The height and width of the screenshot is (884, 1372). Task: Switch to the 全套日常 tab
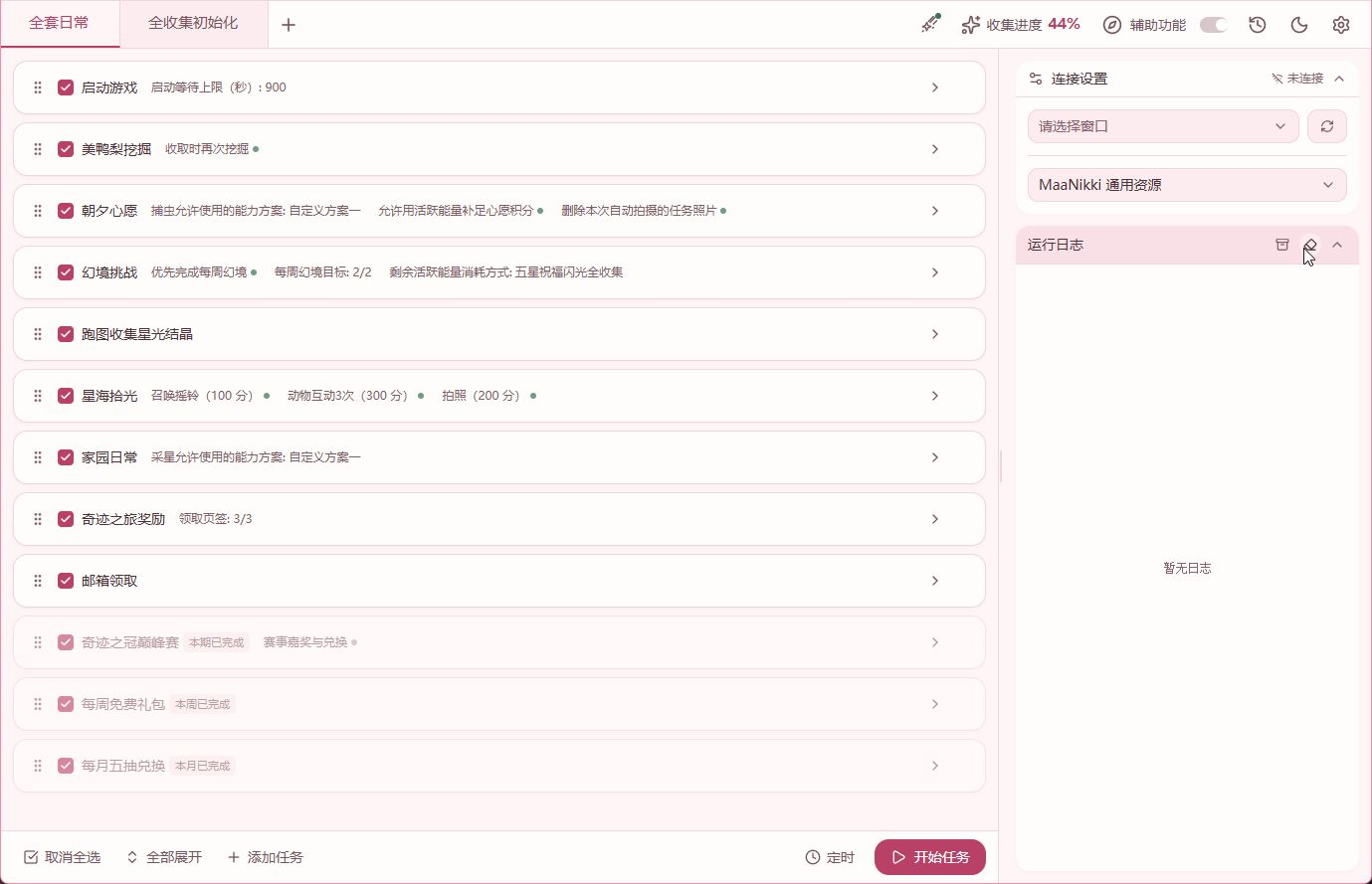pyautogui.click(x=60, y=23)
